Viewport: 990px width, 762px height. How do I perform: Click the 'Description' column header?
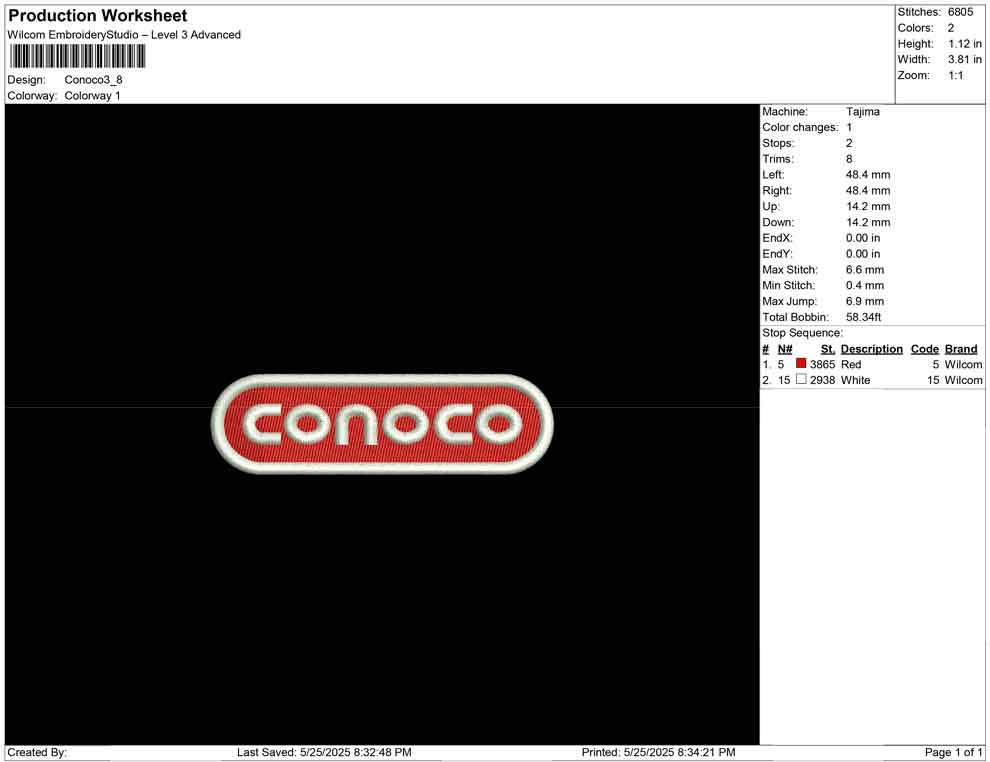pos(871,349)
